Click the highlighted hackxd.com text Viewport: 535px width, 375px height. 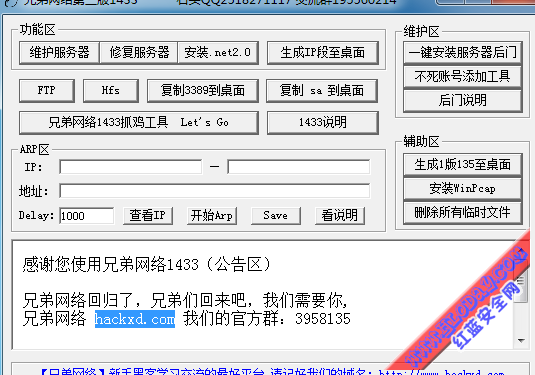(135, 319)
